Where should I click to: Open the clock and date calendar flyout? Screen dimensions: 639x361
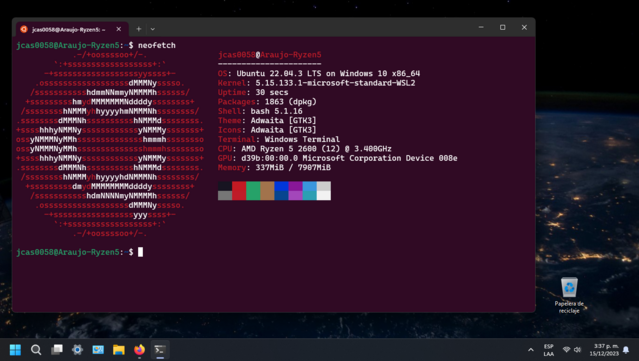(x=604, y=350)
